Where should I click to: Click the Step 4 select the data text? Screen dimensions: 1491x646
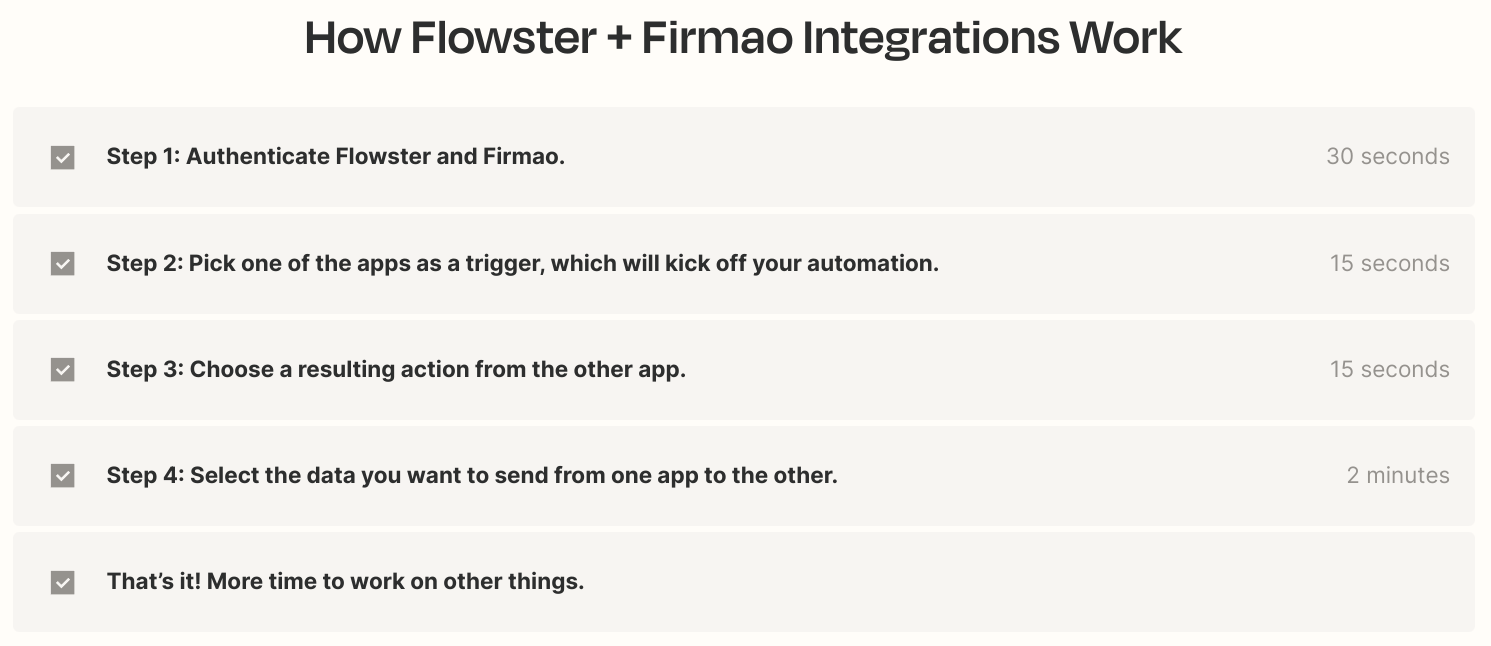click(472, 475)
